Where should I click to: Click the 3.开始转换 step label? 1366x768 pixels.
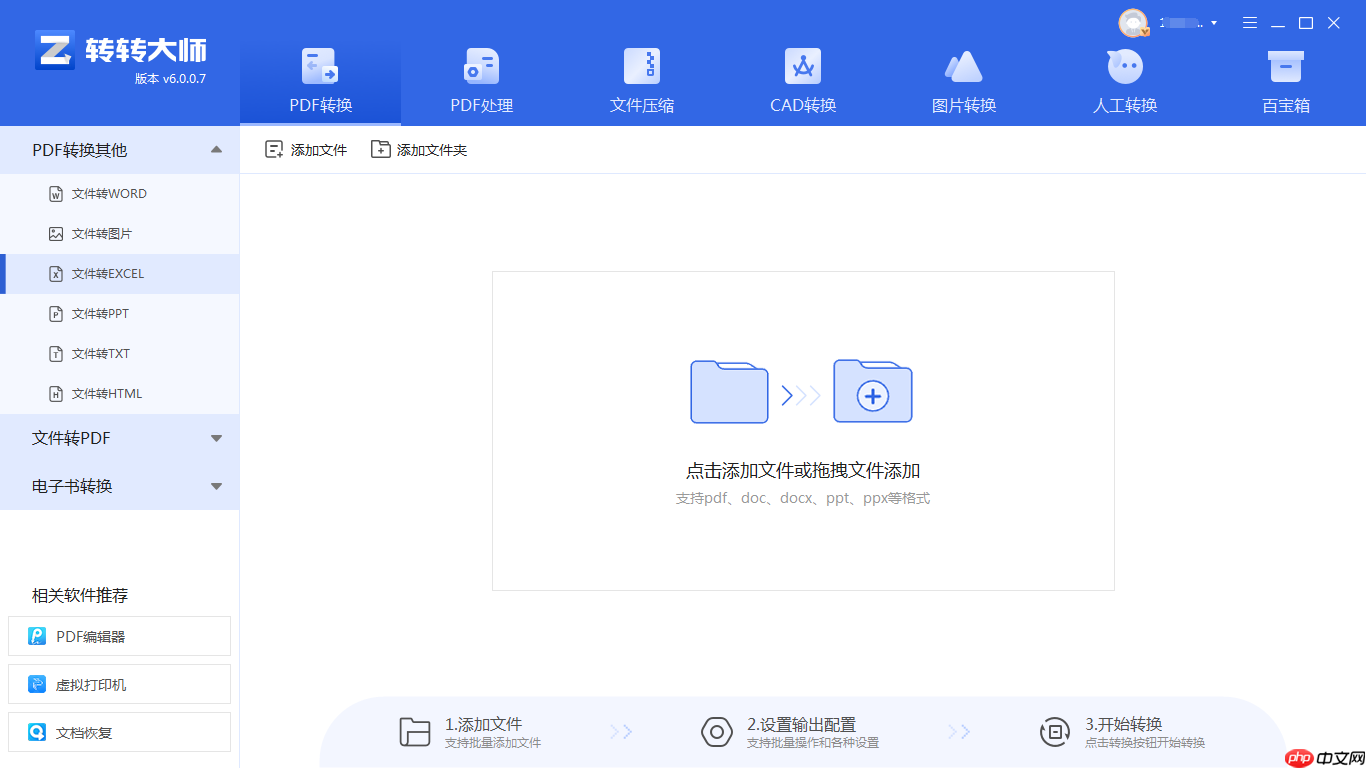tap(1124, 724)
